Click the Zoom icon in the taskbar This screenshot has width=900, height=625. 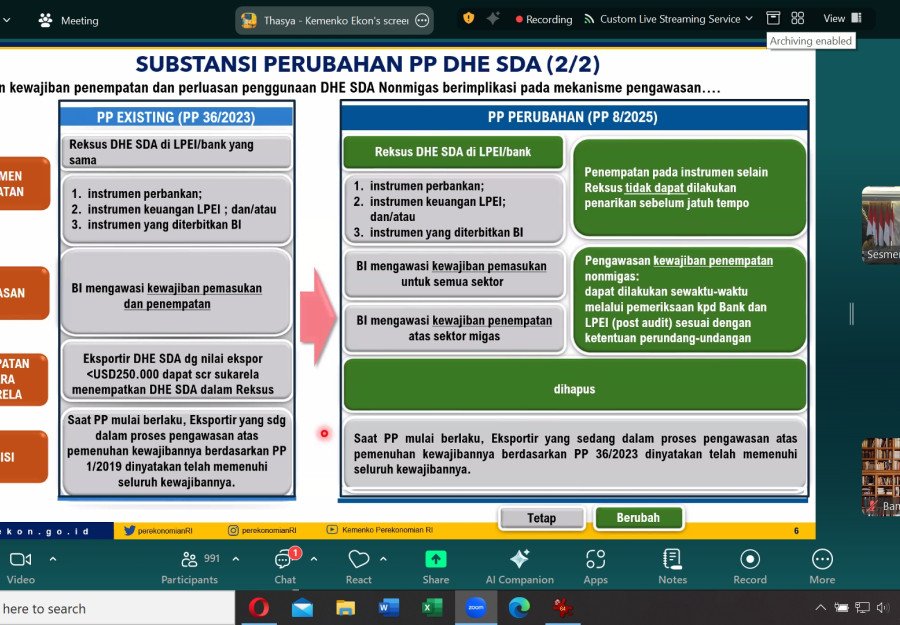tap(475, 607)
